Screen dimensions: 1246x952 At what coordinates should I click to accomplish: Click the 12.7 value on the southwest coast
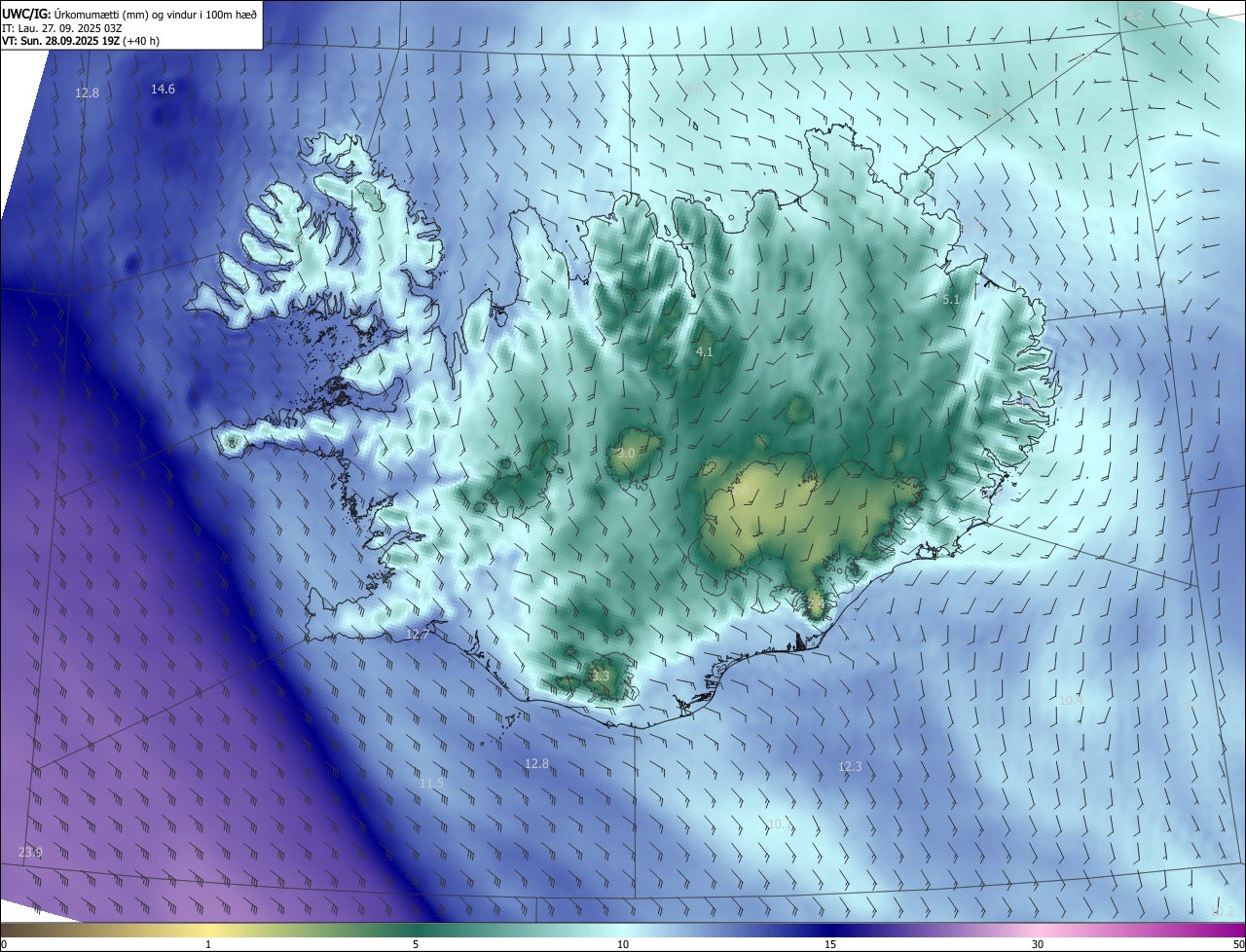tap(417, 635)
